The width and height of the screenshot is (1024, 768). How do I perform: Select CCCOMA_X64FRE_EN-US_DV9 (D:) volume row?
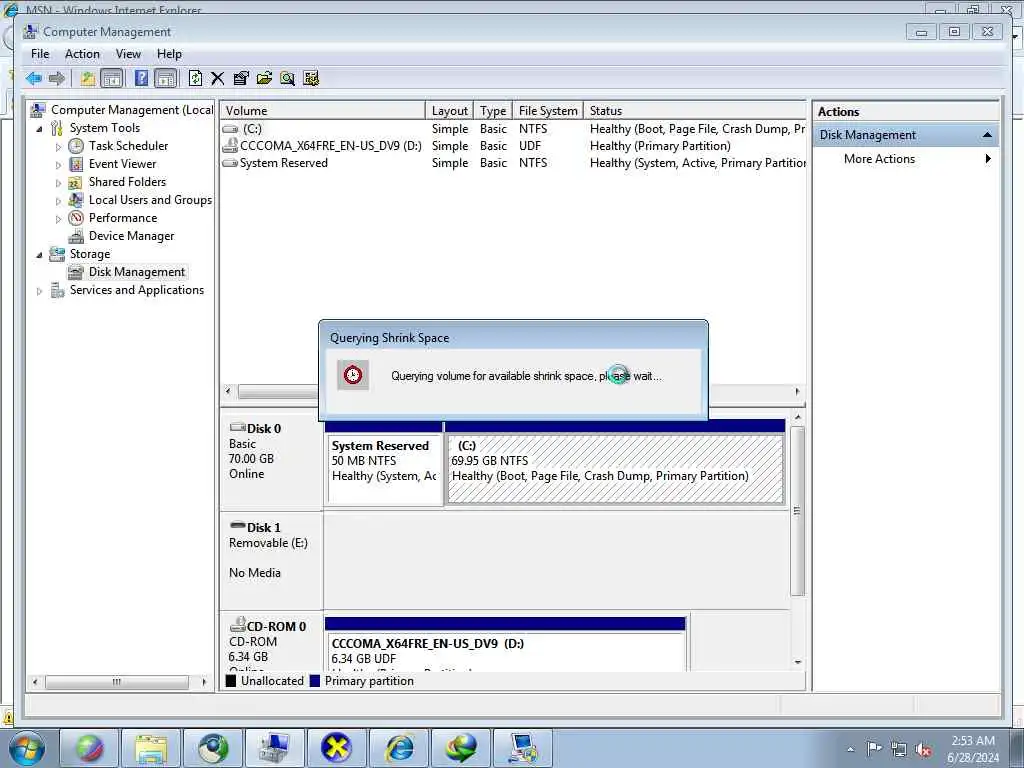point(513,146)
